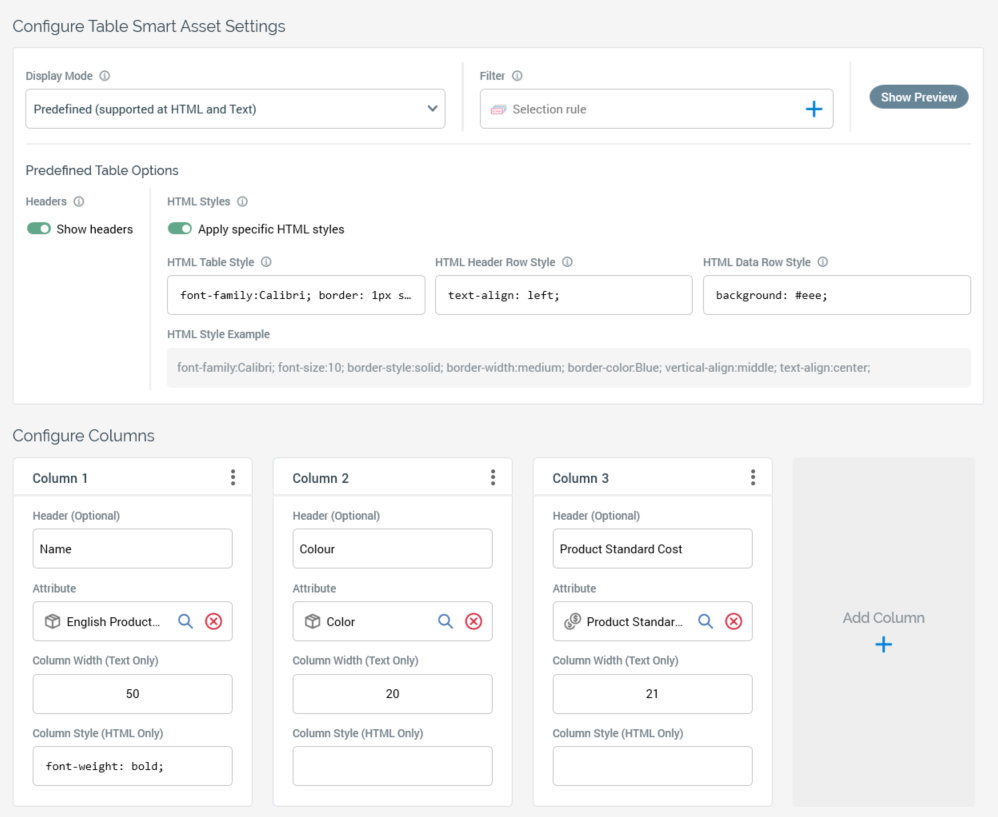Screen dimensions: 998x817
Task: Click Column 1 Column Width field showing 50
Action: point(132,694)
